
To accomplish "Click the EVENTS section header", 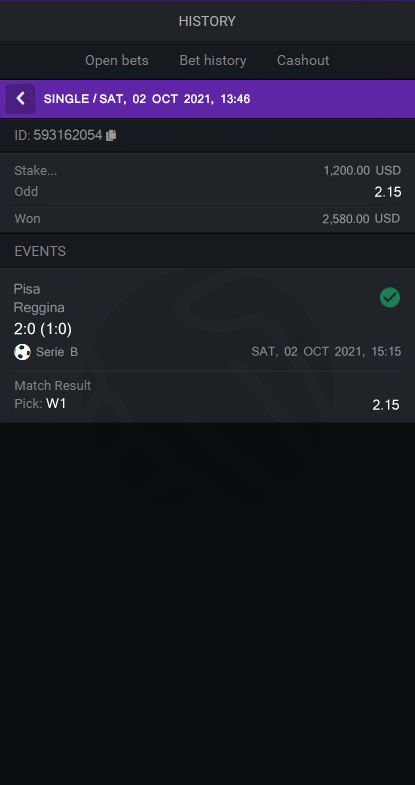I will point(40,251).
